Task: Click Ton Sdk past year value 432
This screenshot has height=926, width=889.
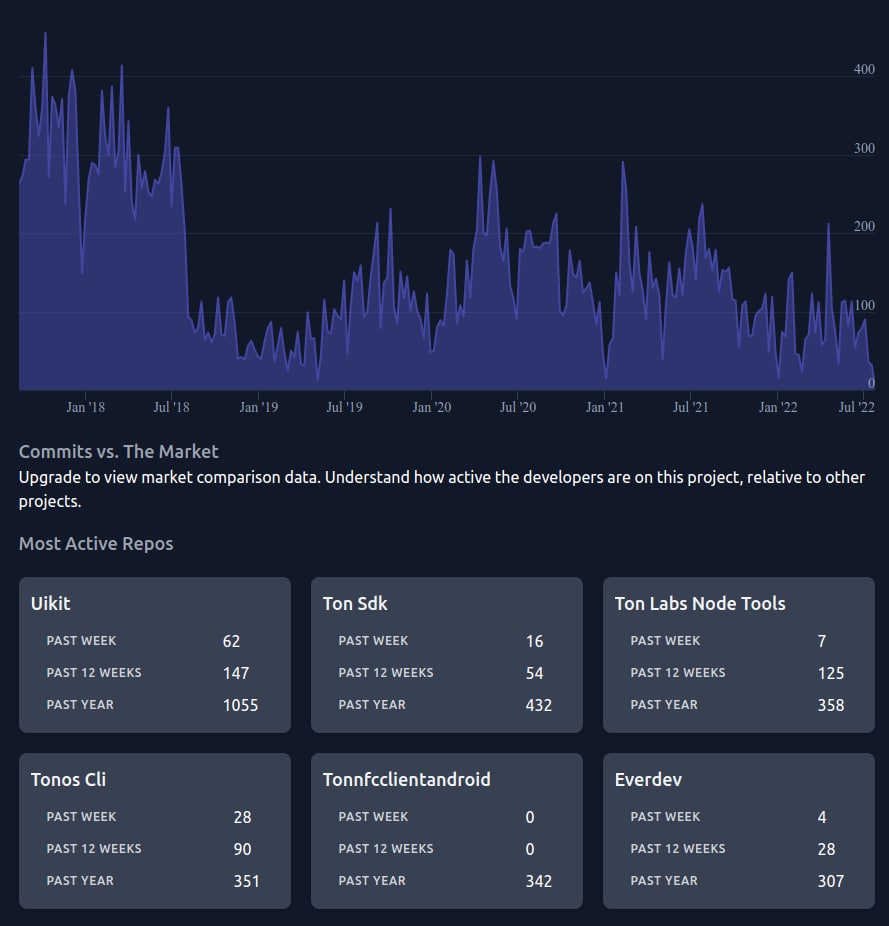Action: (x=538, y=705)
